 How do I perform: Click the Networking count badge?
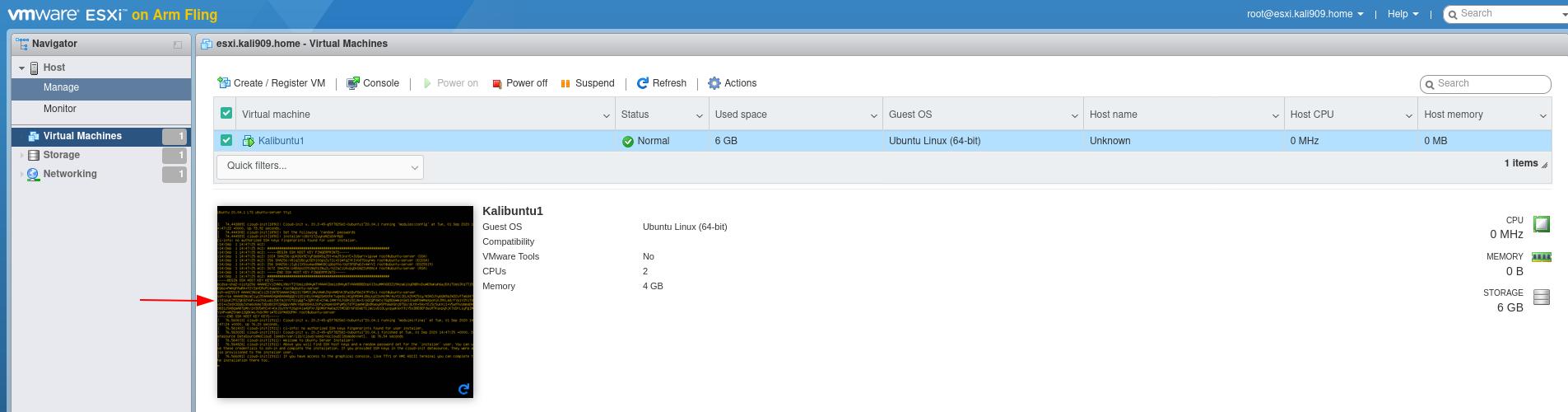[x=174, y=175]
